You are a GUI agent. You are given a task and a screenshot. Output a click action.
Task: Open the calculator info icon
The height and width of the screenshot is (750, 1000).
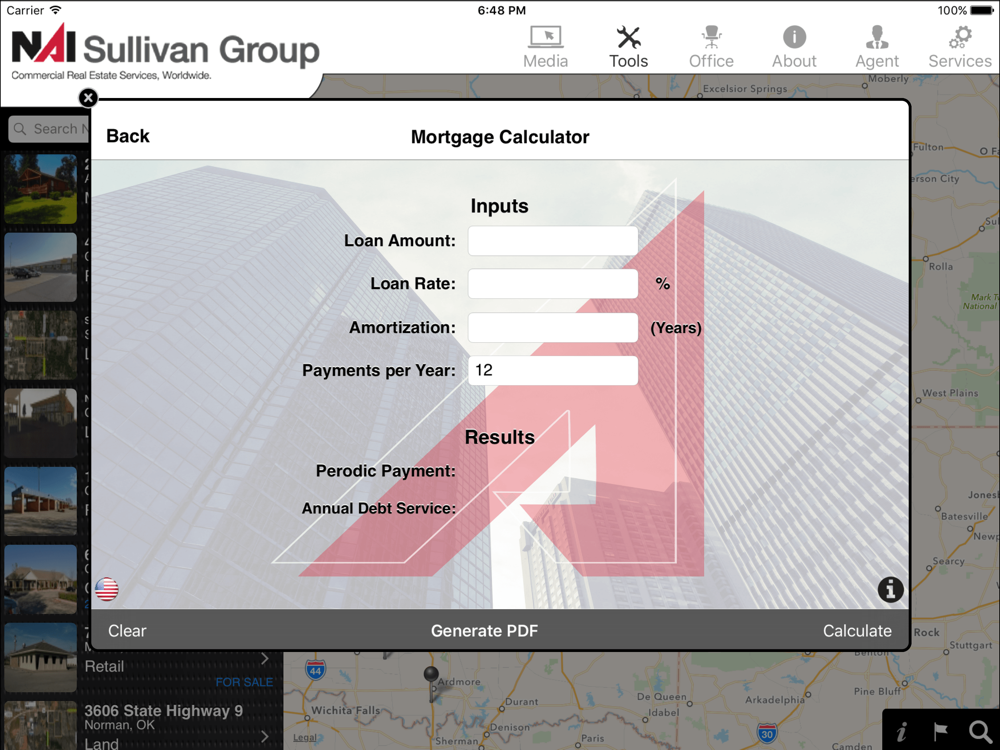(x=890, y=589)
